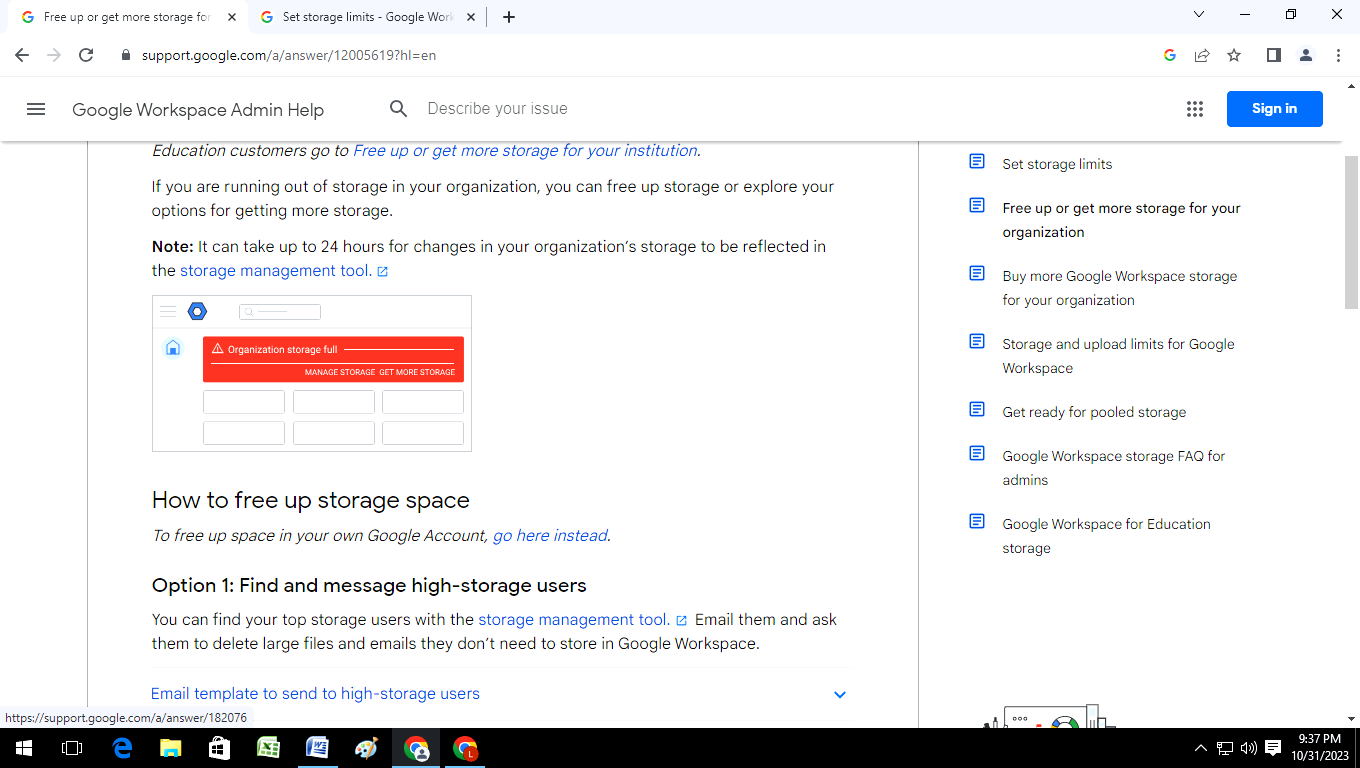The height and width of the screenshot is (768, 1360).
Task: Open the hamburger main menu
Action: click(36, 109)
